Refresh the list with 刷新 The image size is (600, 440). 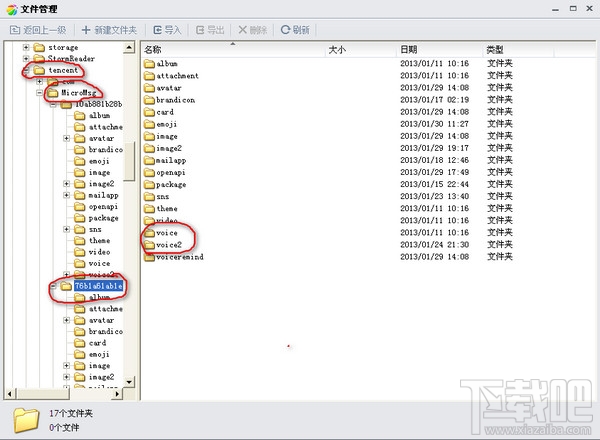[x=295, y=30]
